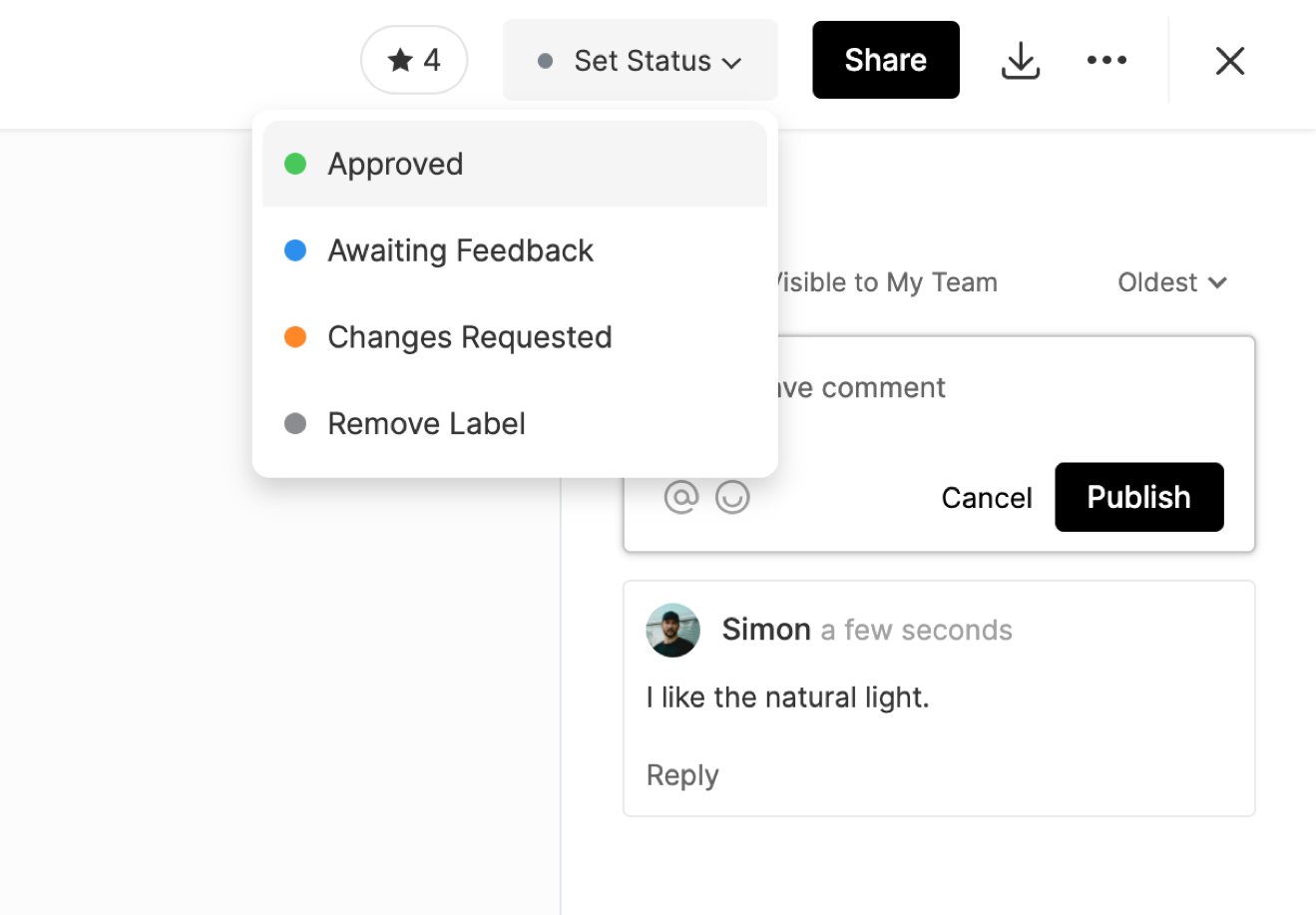Click the Visible to My Team label
1316x915 pixels.
tap(888, 282)
